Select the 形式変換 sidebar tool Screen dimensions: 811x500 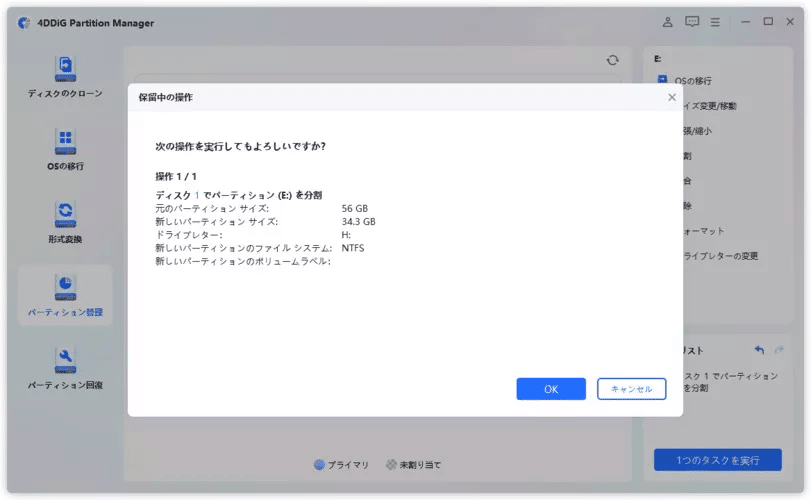click(x=65, y=222)
